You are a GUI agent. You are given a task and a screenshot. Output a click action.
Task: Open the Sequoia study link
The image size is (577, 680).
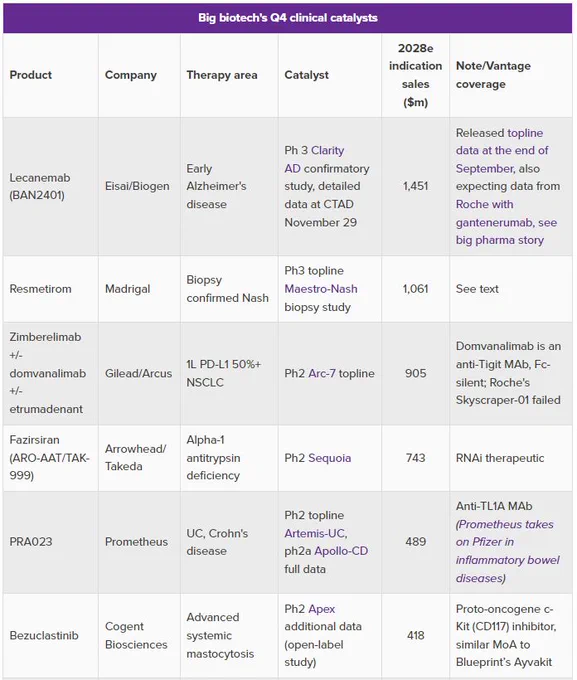click(x=330, y=458)
